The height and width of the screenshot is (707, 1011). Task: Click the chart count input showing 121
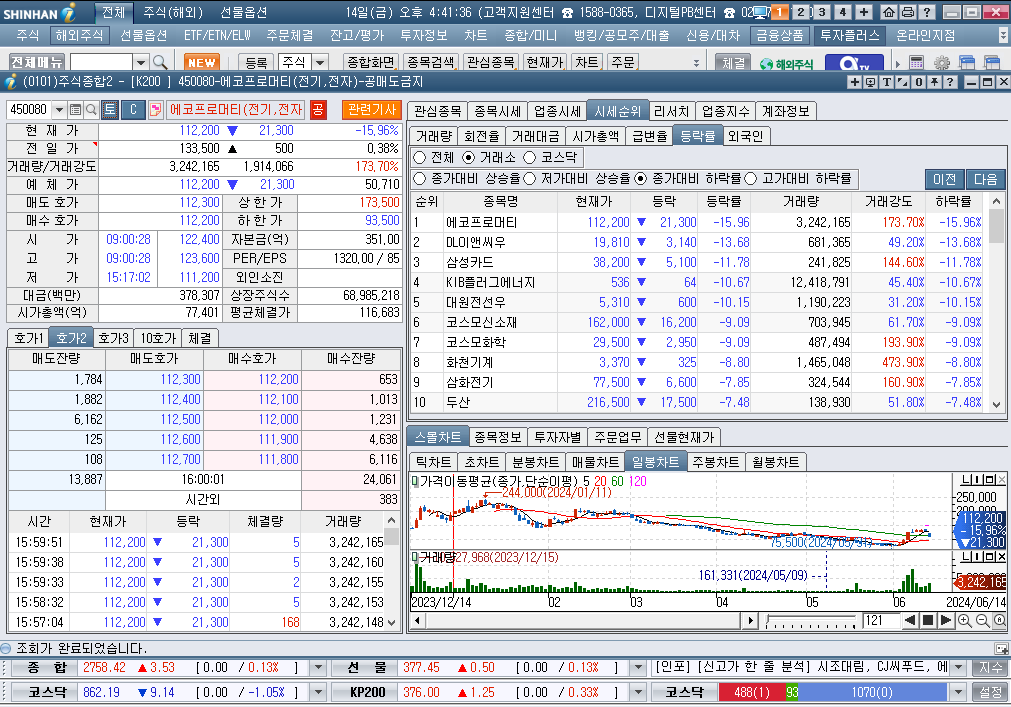click(x=881, y=621)
